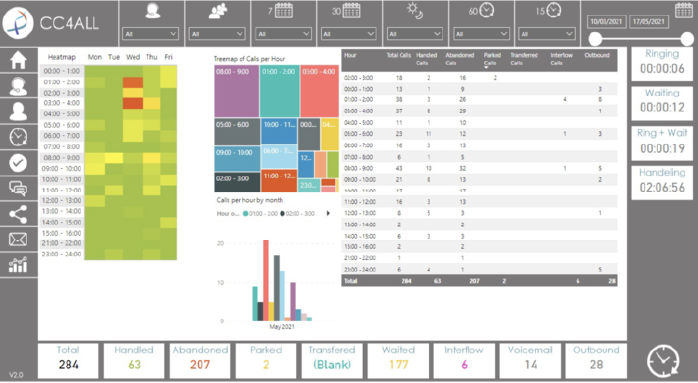698x383 pixels.
Task: Click the legend next arrow in Calls per hour chart
Action: (329, 213)
